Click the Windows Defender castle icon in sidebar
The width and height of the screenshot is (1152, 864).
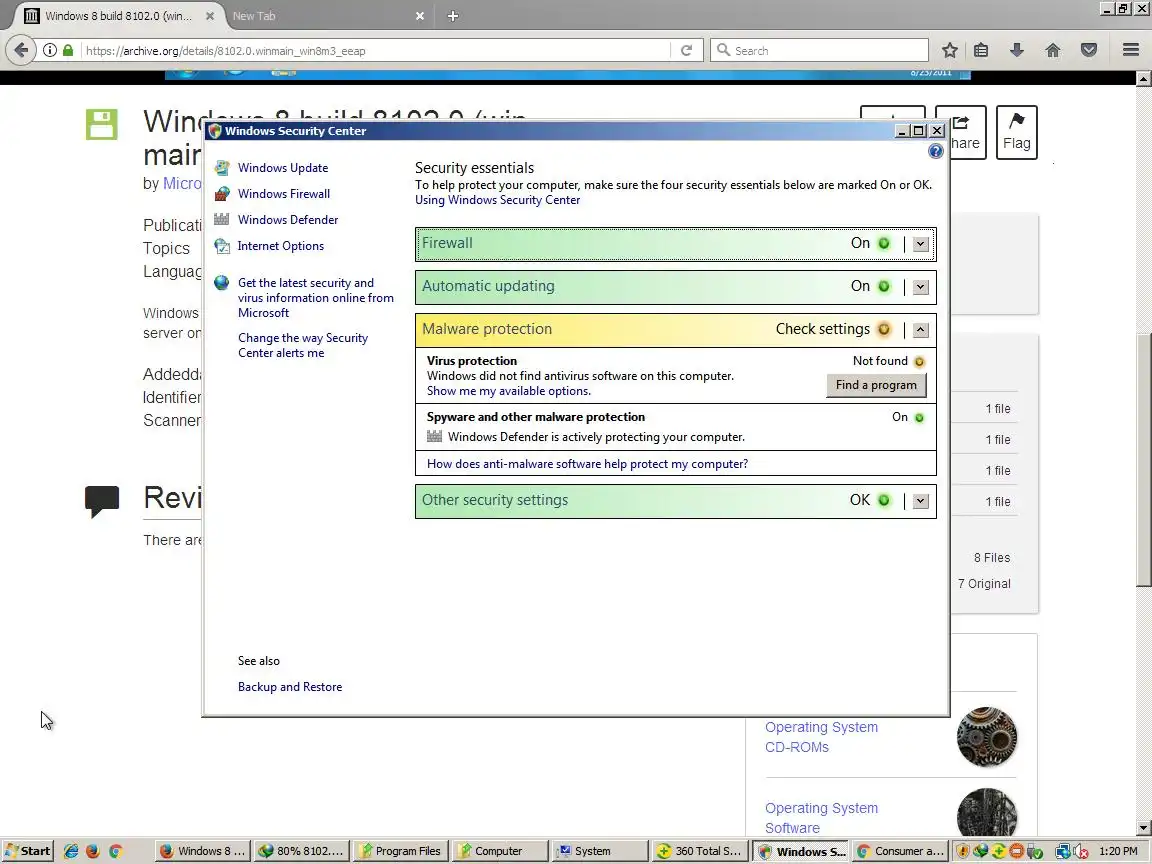[222, 220]
